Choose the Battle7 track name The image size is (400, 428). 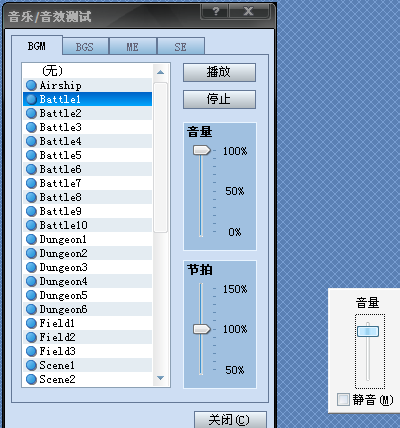(x=60, y=183)
